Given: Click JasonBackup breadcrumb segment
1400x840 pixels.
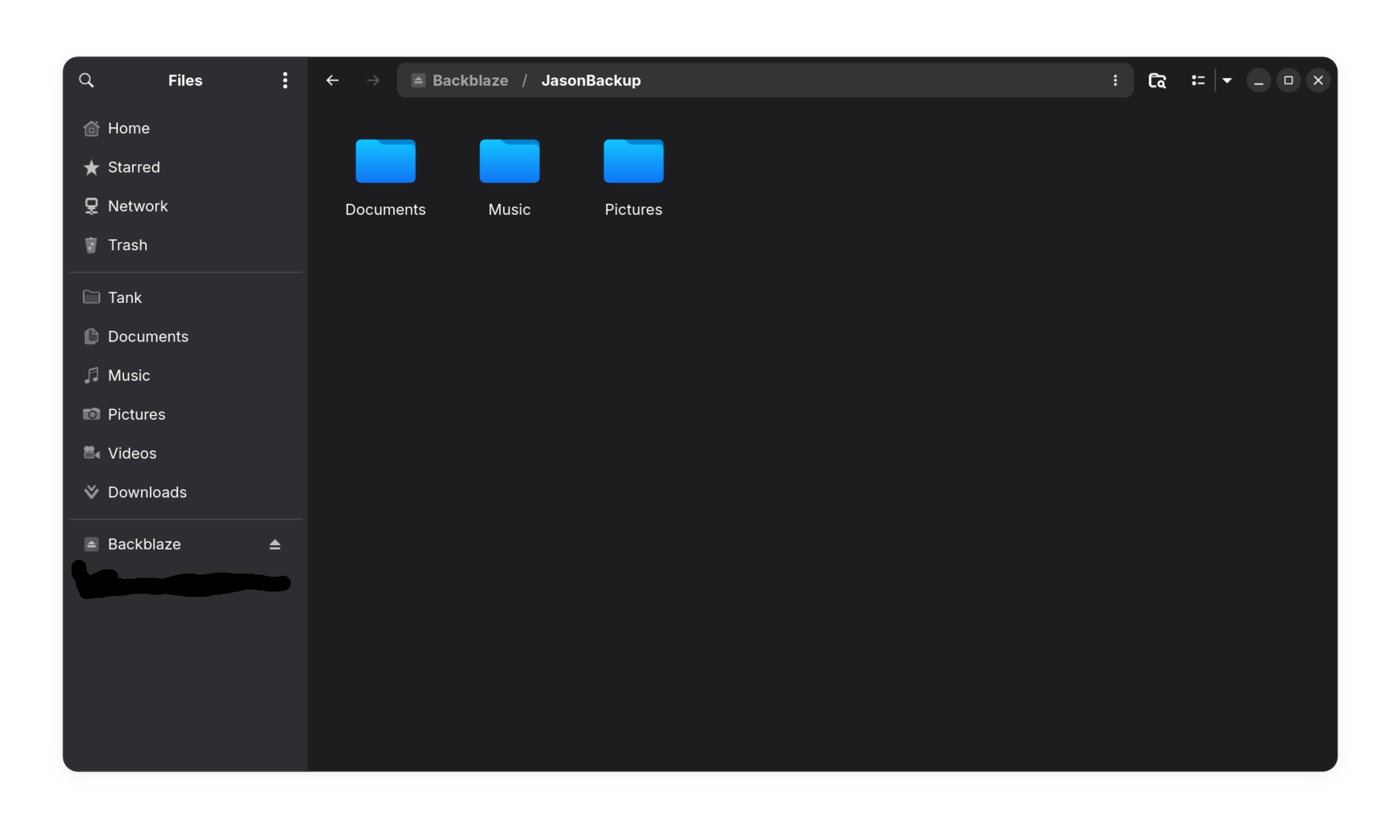Looking at the screenshot, I should coord(591,80).
